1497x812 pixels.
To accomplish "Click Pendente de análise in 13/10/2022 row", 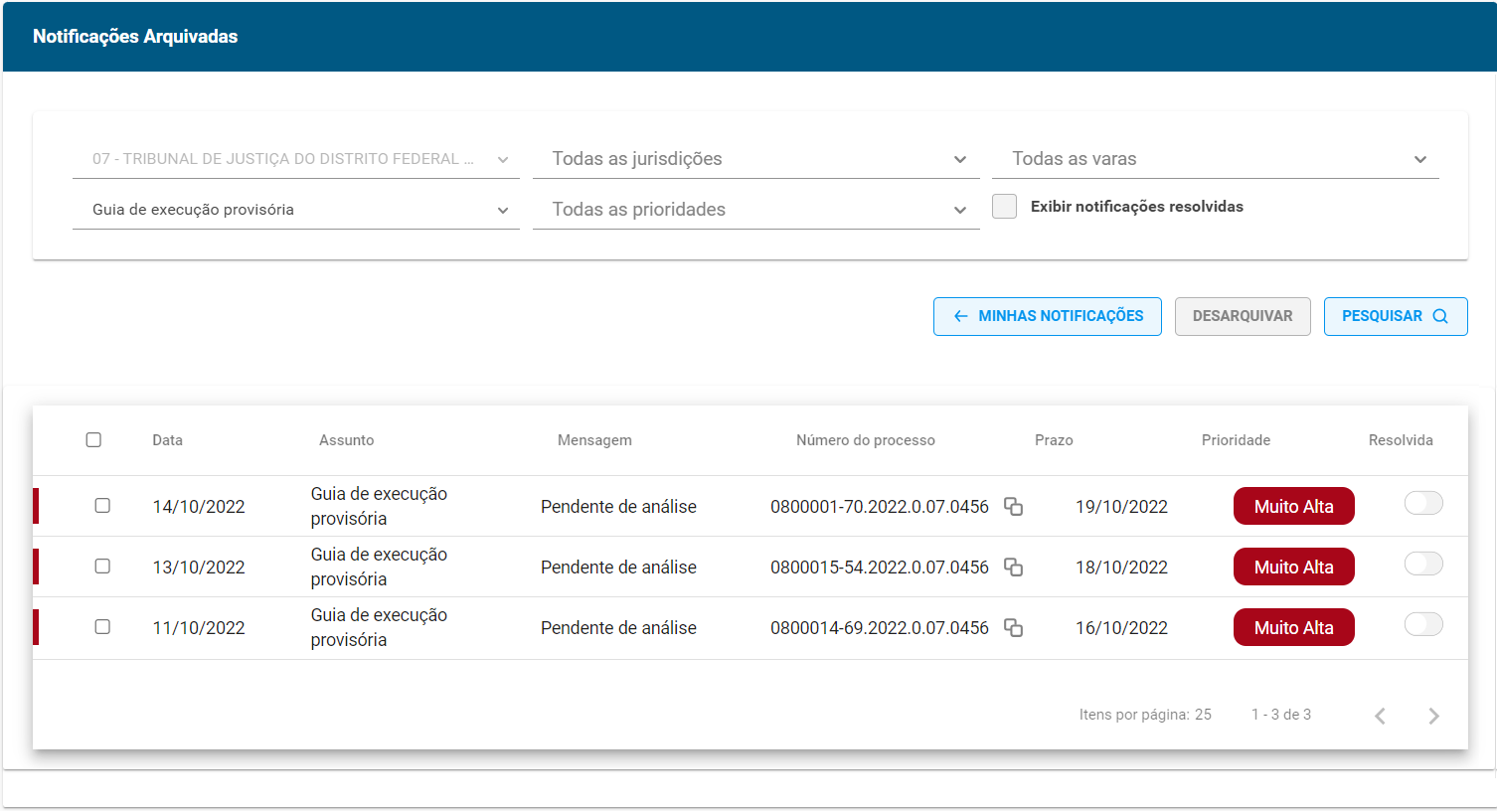I will 618,568.
